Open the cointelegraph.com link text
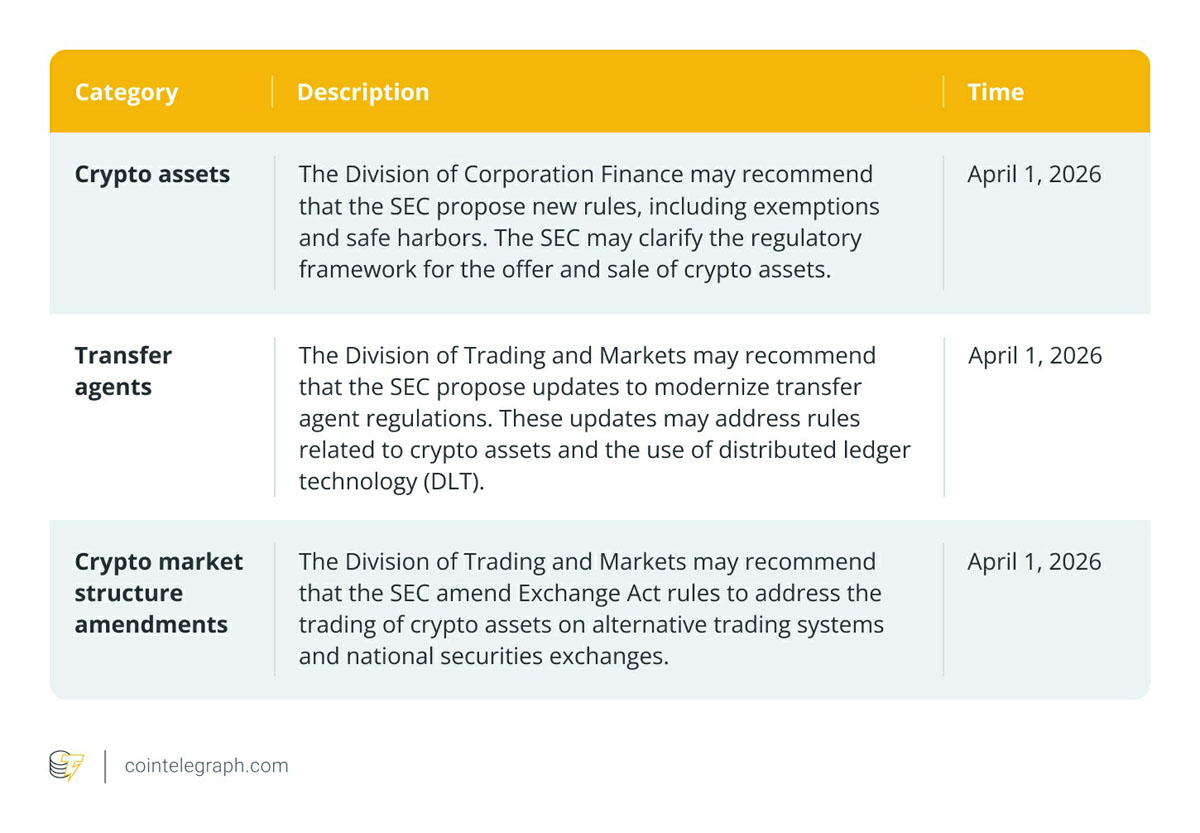Image resolution: width=1200 pixels, height=833 pixels. coord(206,766)
